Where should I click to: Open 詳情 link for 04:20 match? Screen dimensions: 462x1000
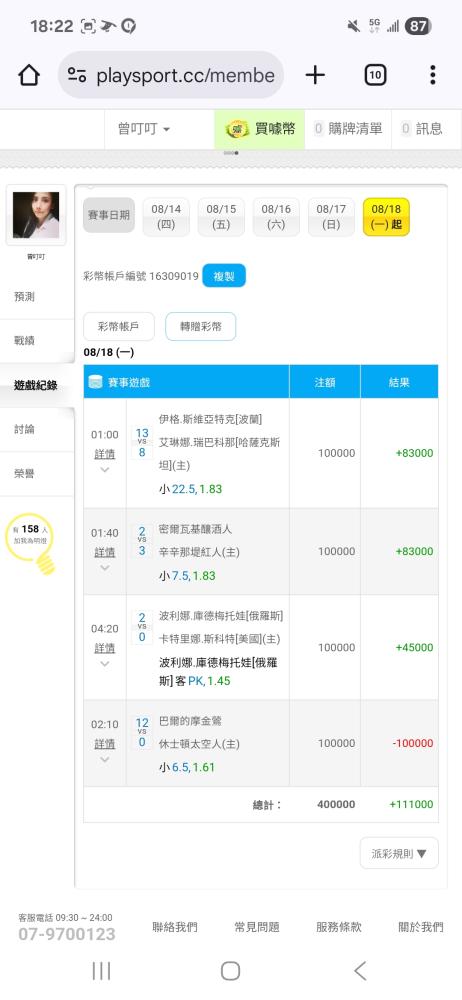coord(105,648)
